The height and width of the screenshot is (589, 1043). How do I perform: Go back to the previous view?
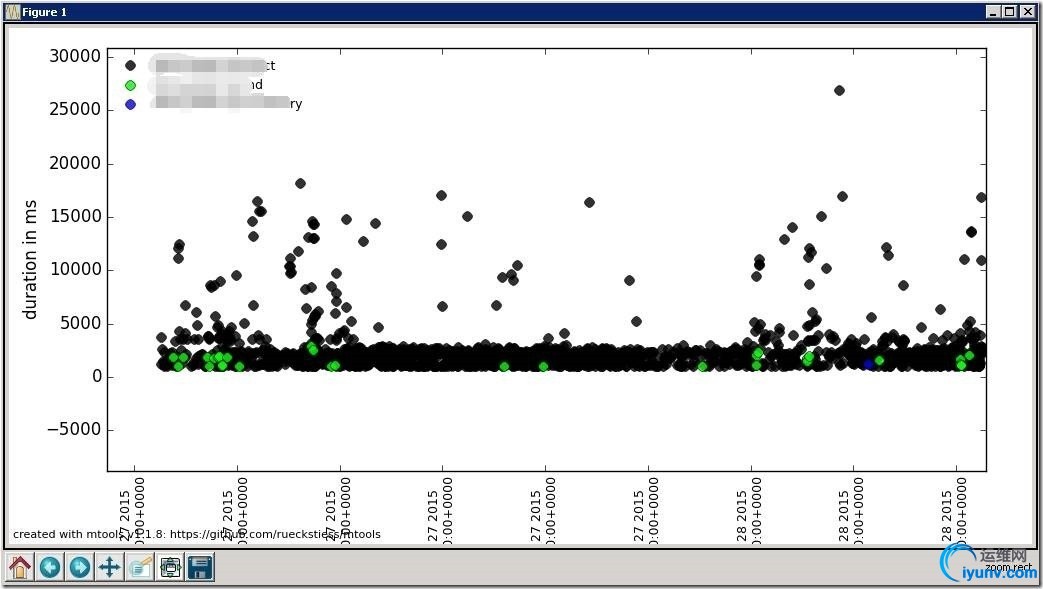[x=49, y=568]
